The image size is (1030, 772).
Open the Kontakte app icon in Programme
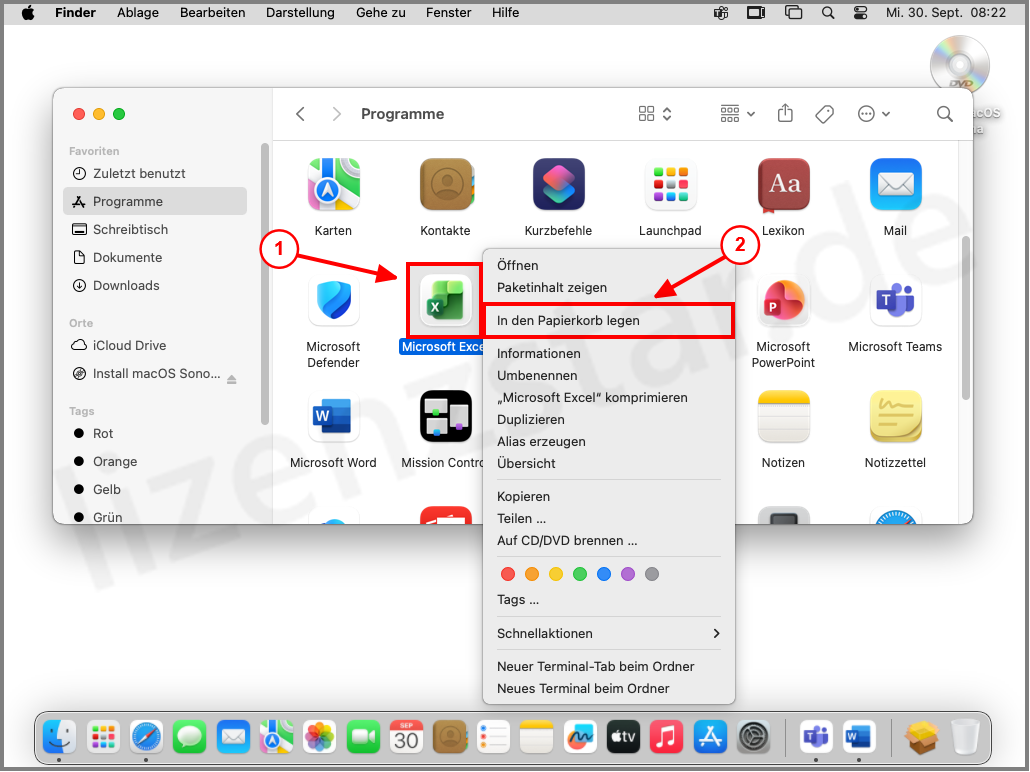(x=446, y=184)
